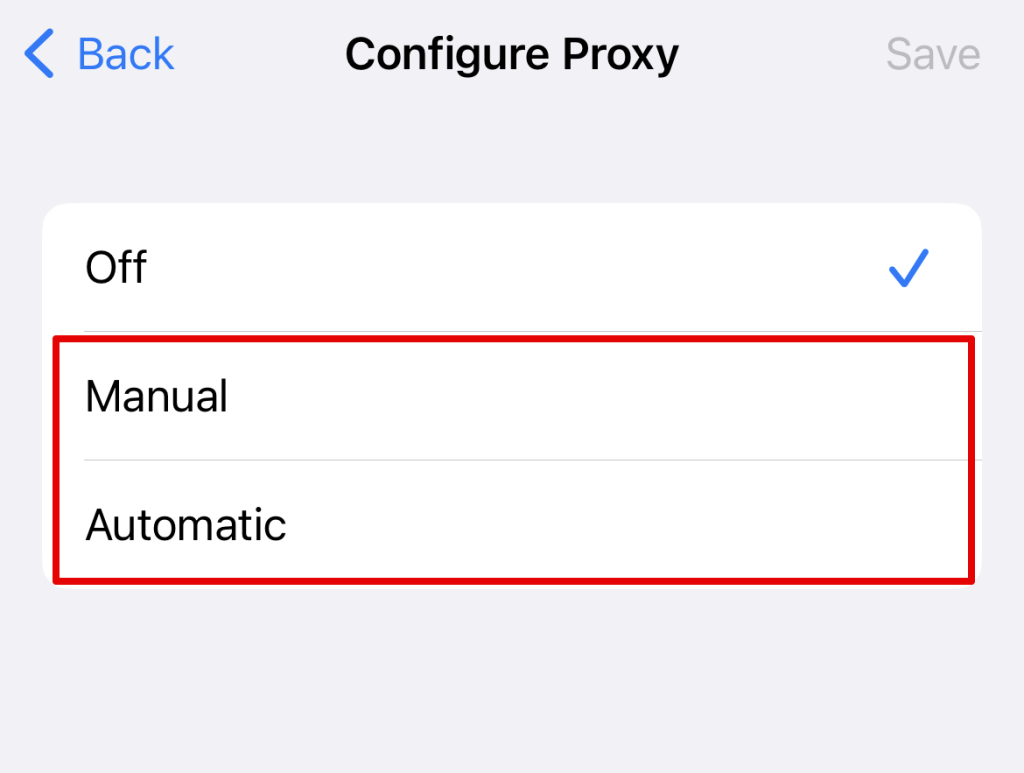Click the middle of the Manual row
Screen dimensions: 1024x773
click(512, 397)
